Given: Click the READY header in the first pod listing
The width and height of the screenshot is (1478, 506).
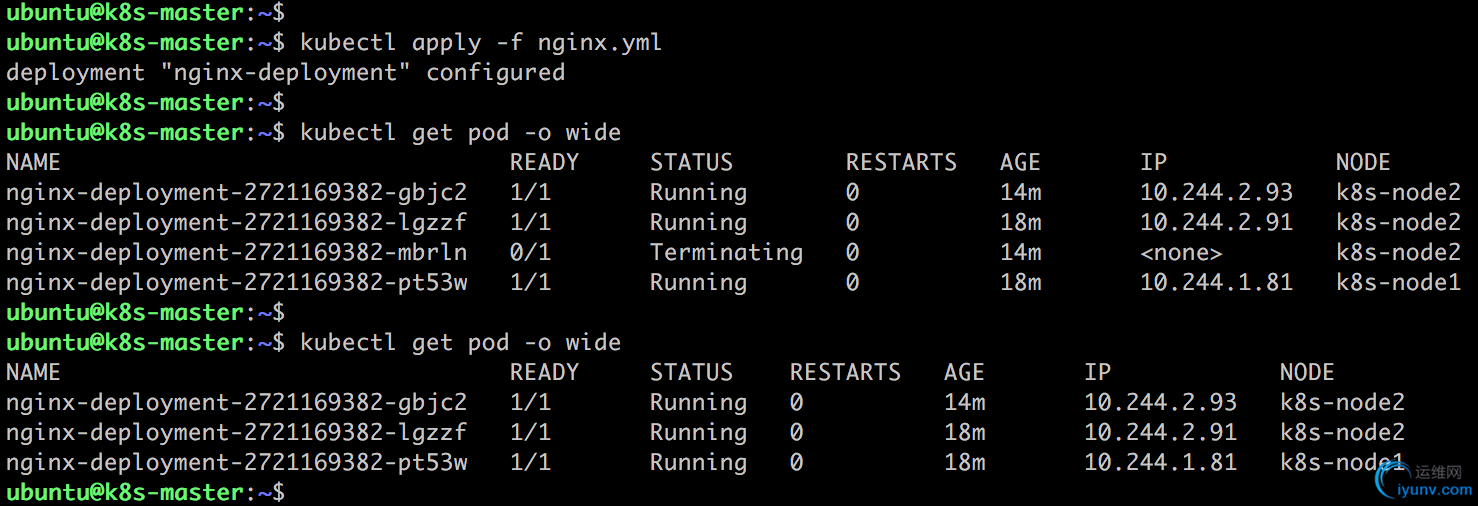Looking at the screenshot, I should 544,163.
